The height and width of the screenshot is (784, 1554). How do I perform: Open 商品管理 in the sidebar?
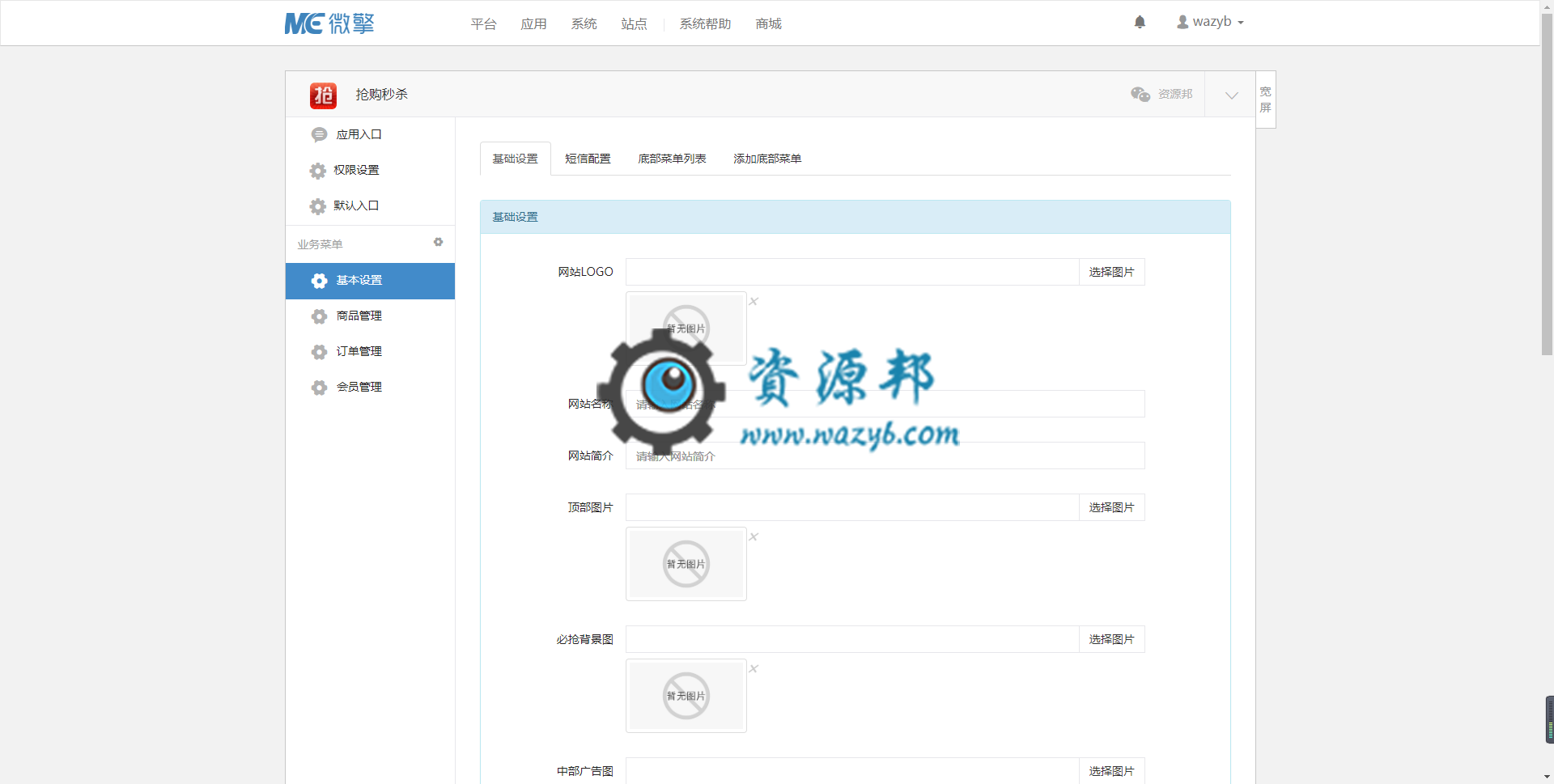370,316
